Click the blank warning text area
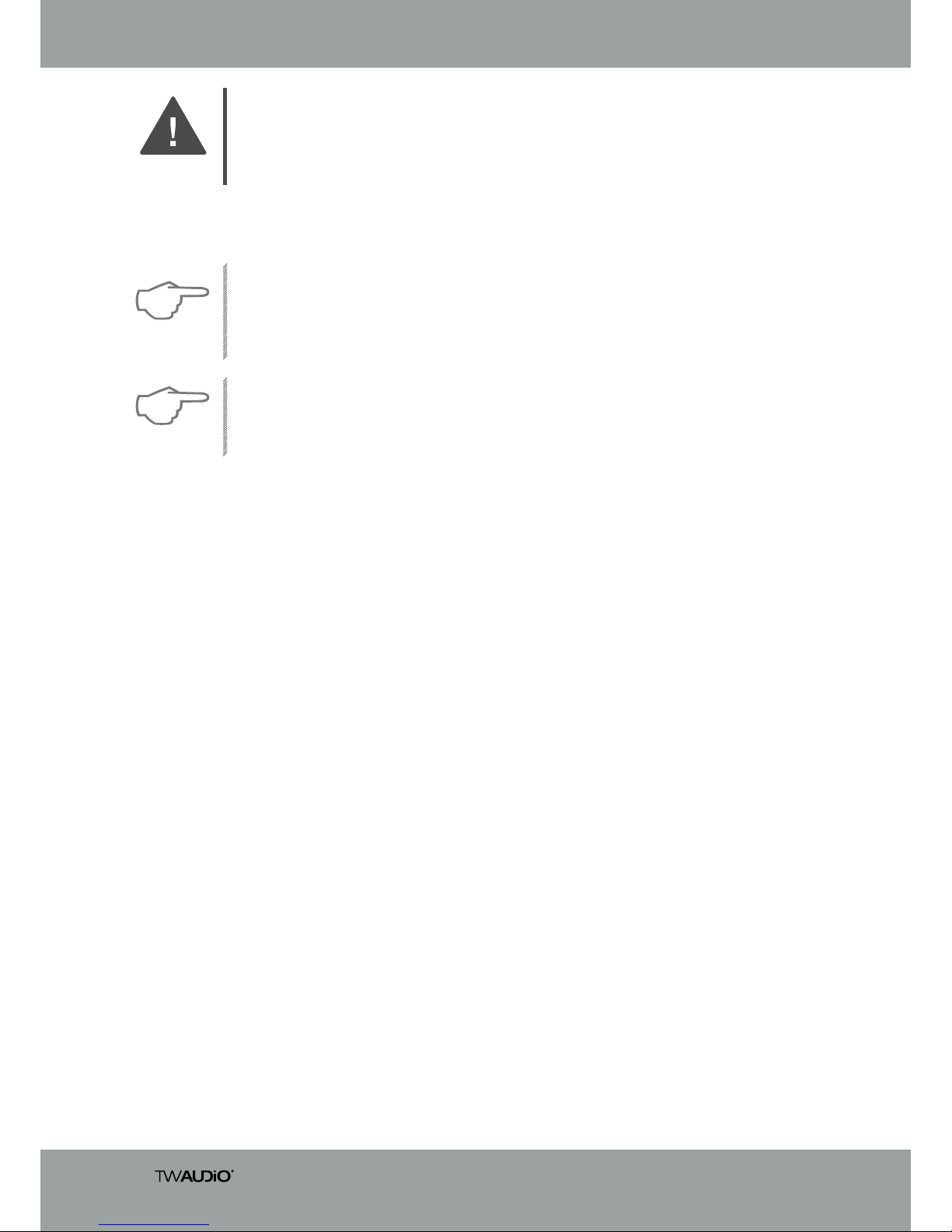The image size is (952, 1232). [567, 136]
